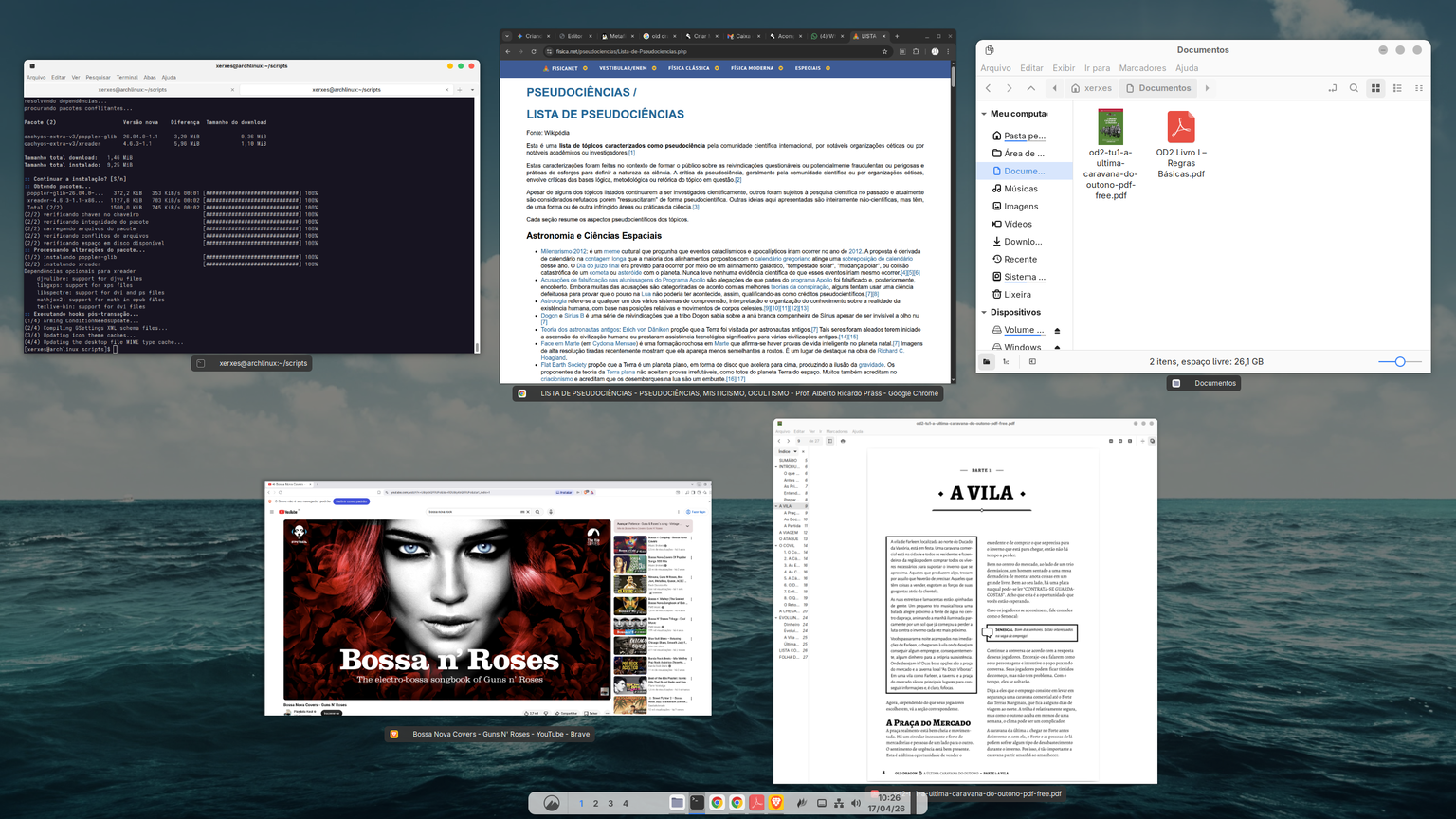This screenshot has width=1456, height=819.
Task: Show places view in file manager sidebar
Action: coord(987,361)
